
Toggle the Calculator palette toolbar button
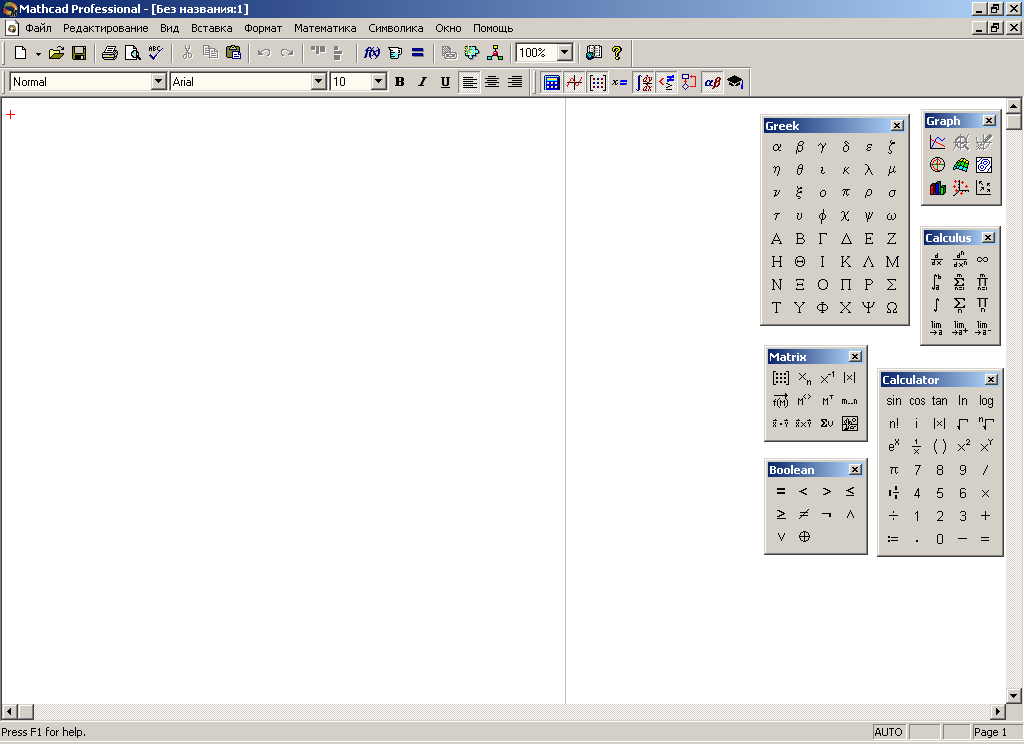click(552, 82)
